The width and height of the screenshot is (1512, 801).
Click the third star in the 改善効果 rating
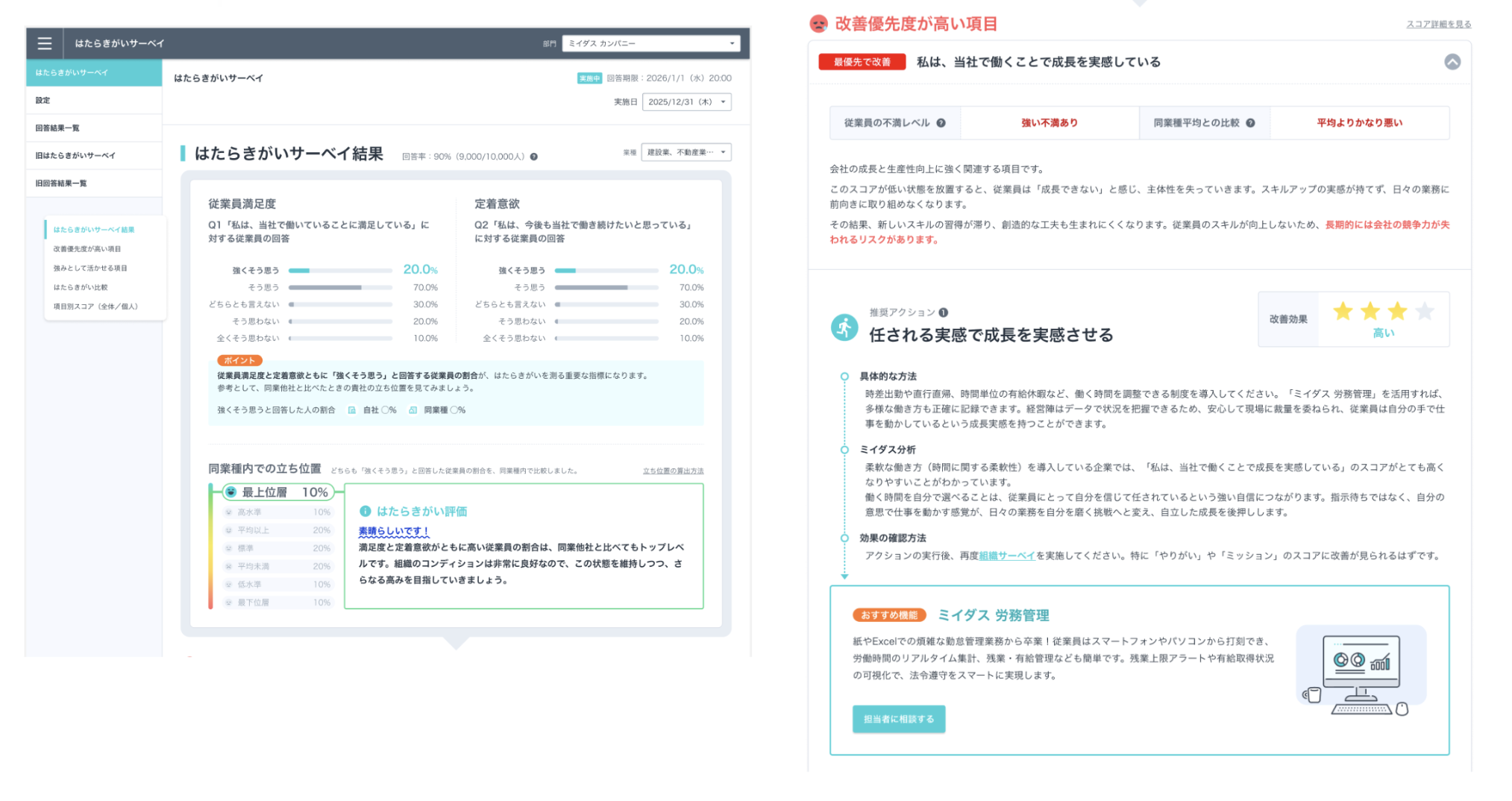(1397, 311)
